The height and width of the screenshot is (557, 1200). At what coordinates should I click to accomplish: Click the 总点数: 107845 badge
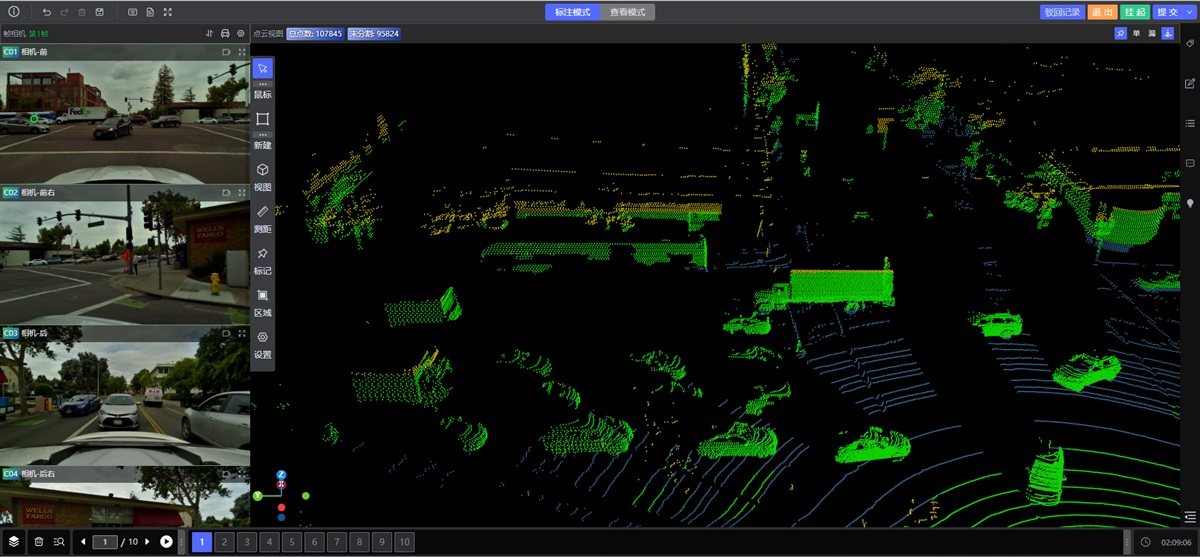(x=315, y=33)
